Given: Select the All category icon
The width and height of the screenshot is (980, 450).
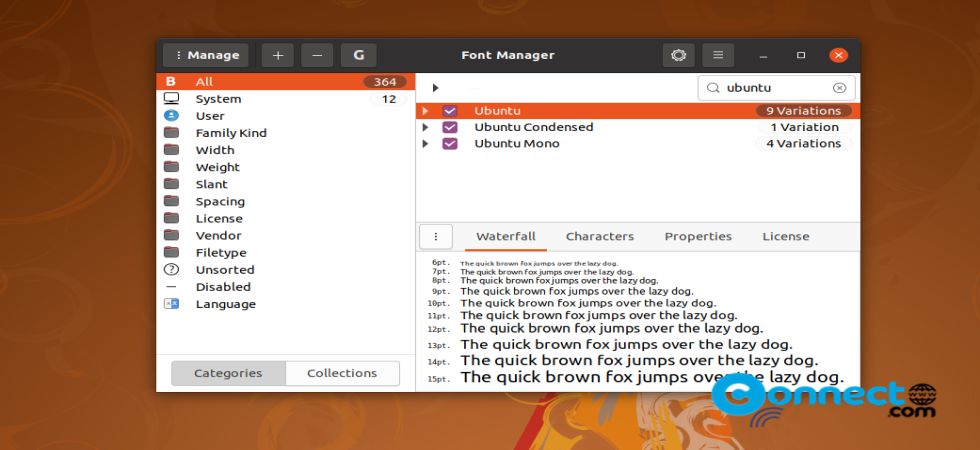Looking at the screenshot, I should click(x=171, y=81).
